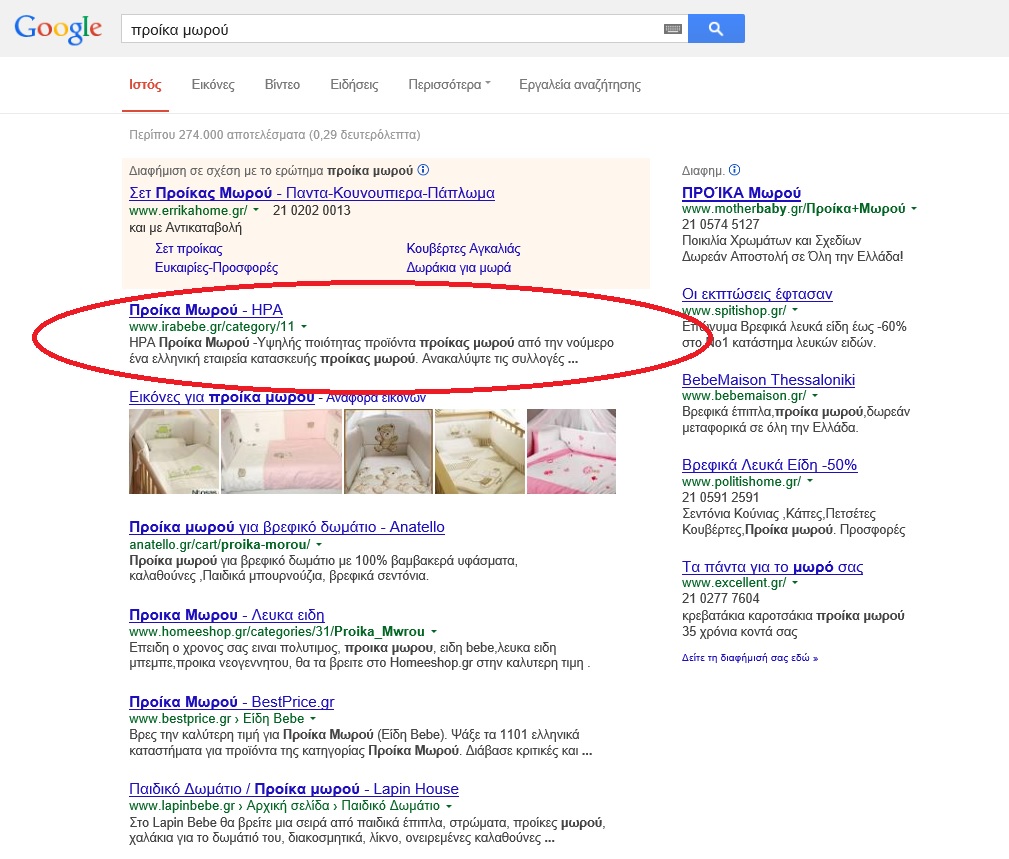Expand arrow next to bestprice.gr Είδη Bebe
The image size is (1009, 859).
(313, 719)
